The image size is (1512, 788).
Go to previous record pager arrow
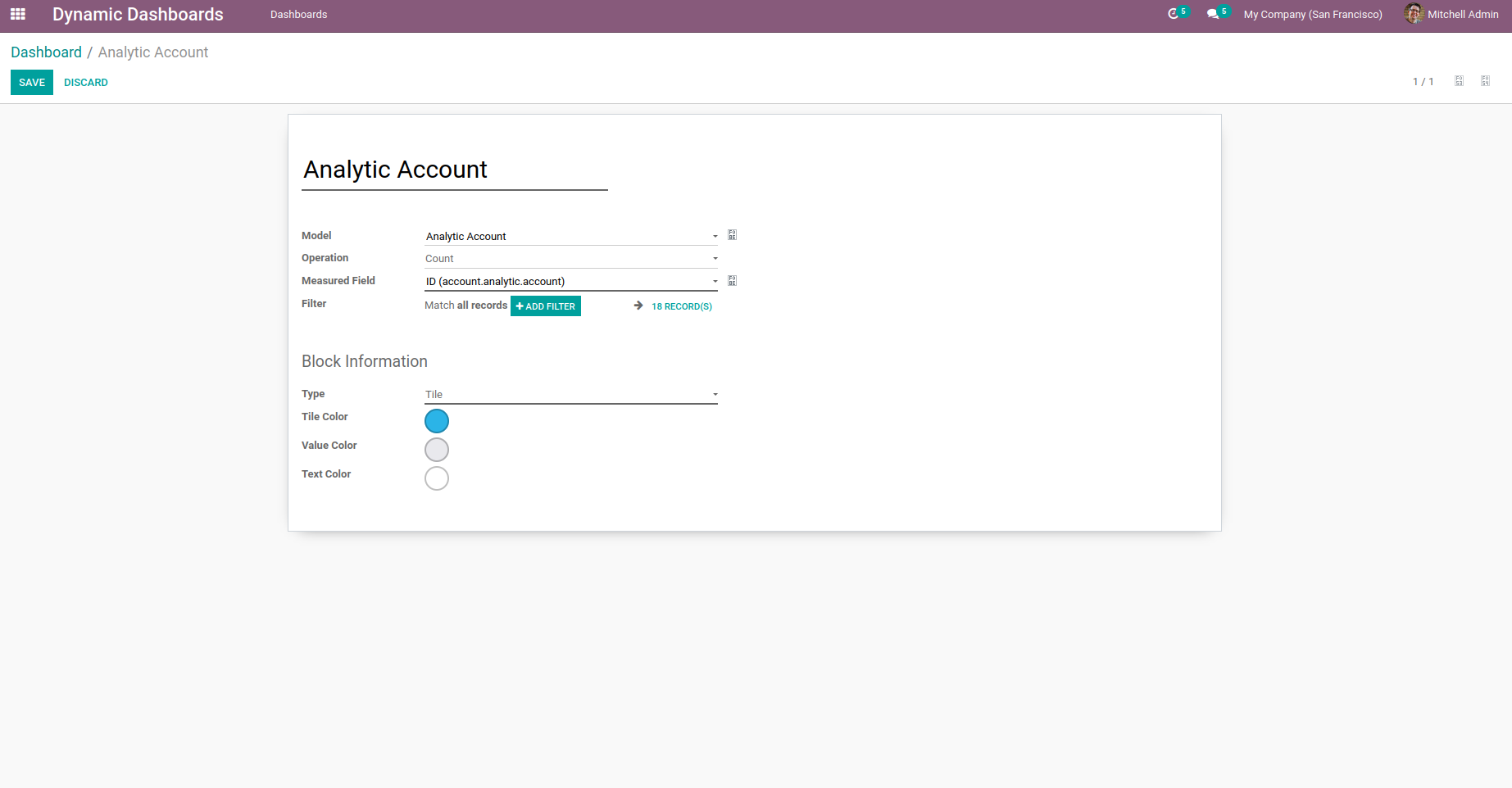(1459, 81)
